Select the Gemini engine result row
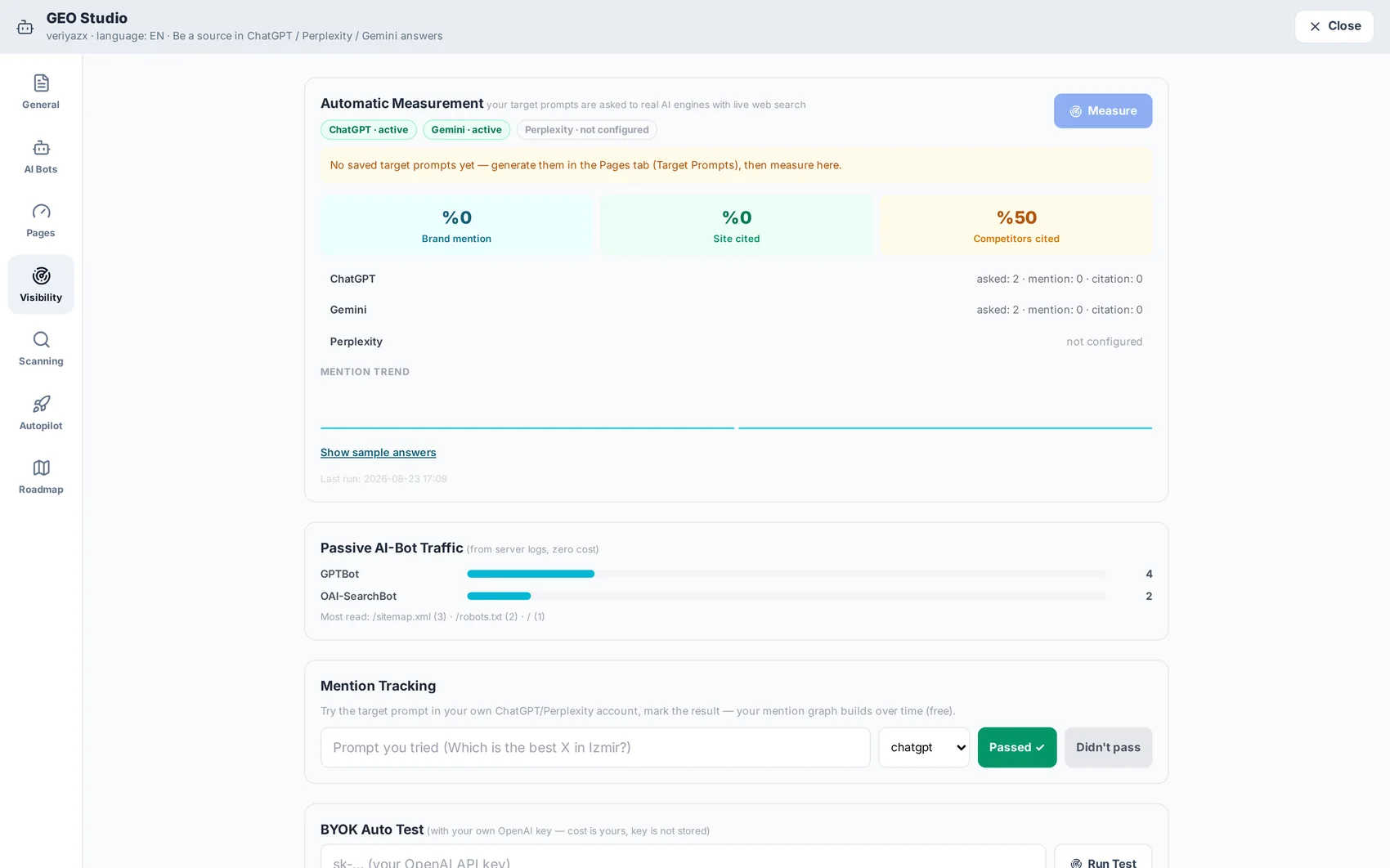Viewport: 1390px width, 868px height. click(x=736, y=310)
